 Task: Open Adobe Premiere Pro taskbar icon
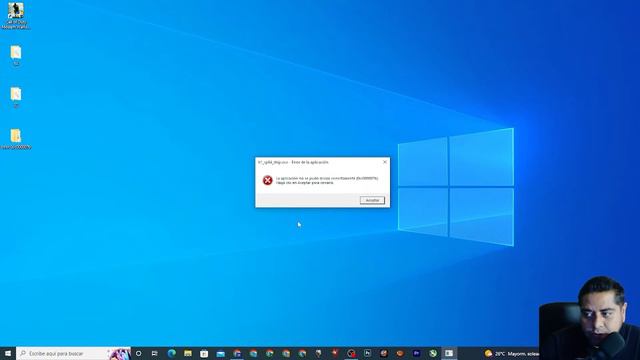[x=416, y=353]
